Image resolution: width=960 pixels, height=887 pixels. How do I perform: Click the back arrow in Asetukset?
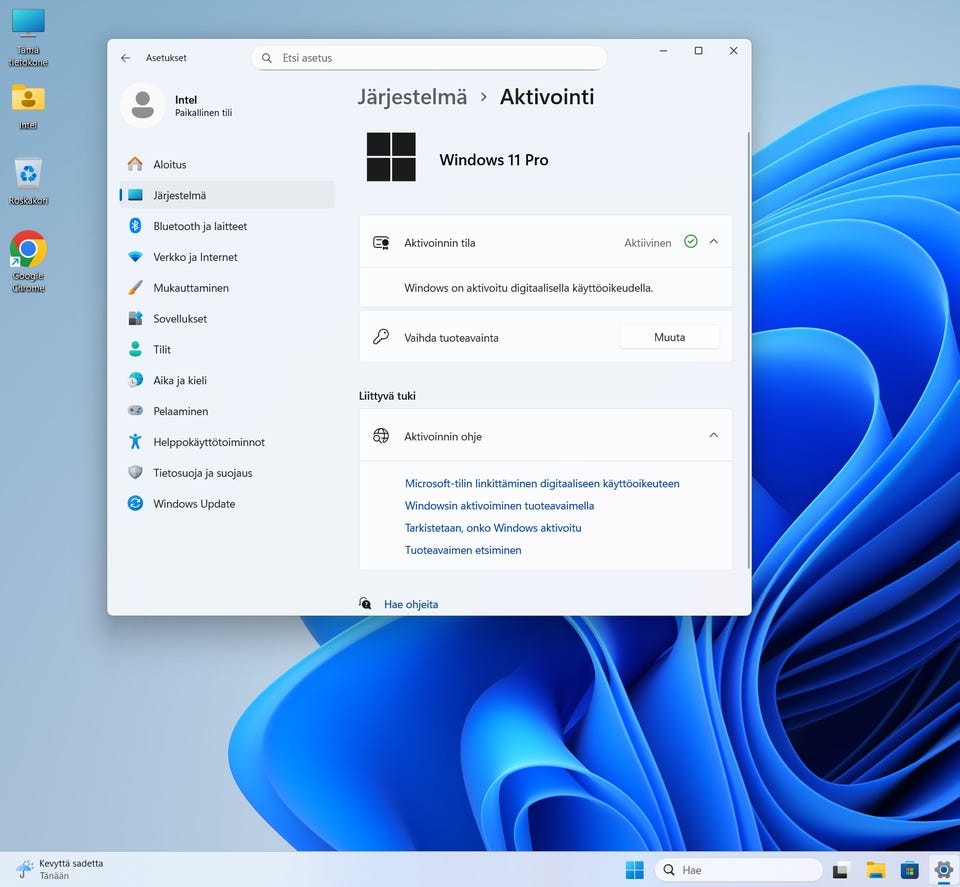tap(125, 58)
